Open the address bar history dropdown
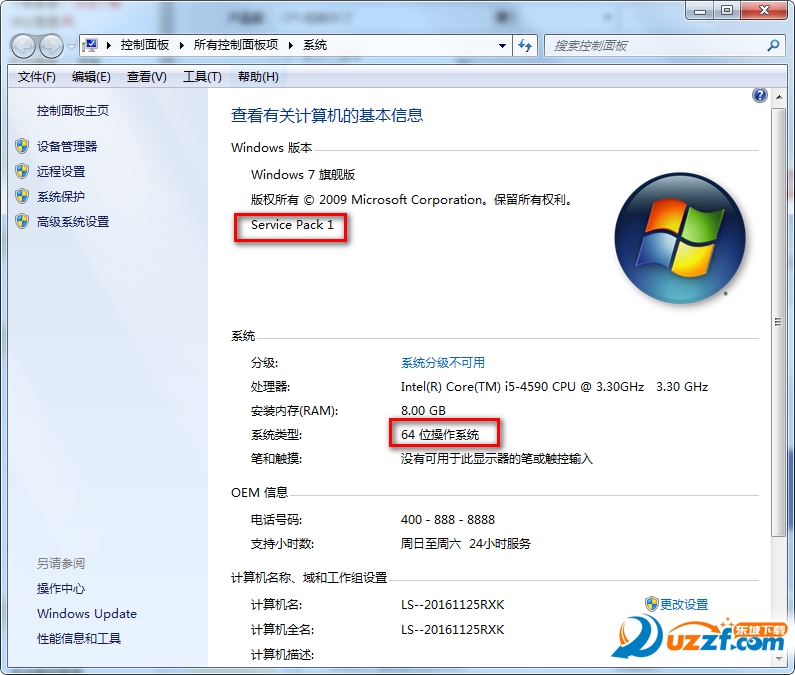 coord(502,46)
